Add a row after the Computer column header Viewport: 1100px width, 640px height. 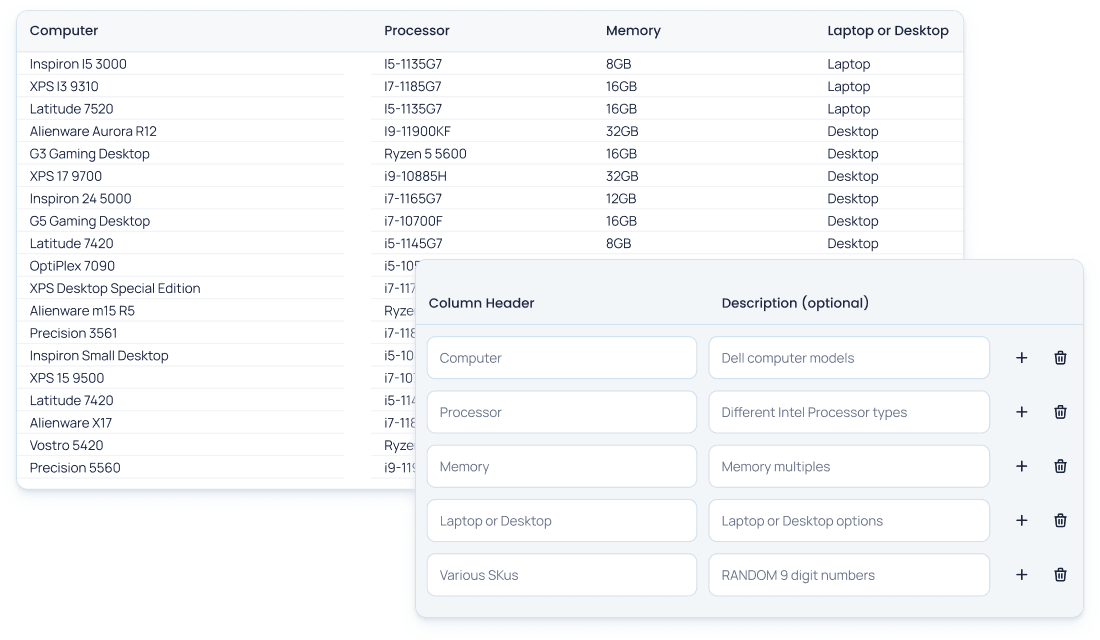pyautogui.click(x=1021, y=358)
